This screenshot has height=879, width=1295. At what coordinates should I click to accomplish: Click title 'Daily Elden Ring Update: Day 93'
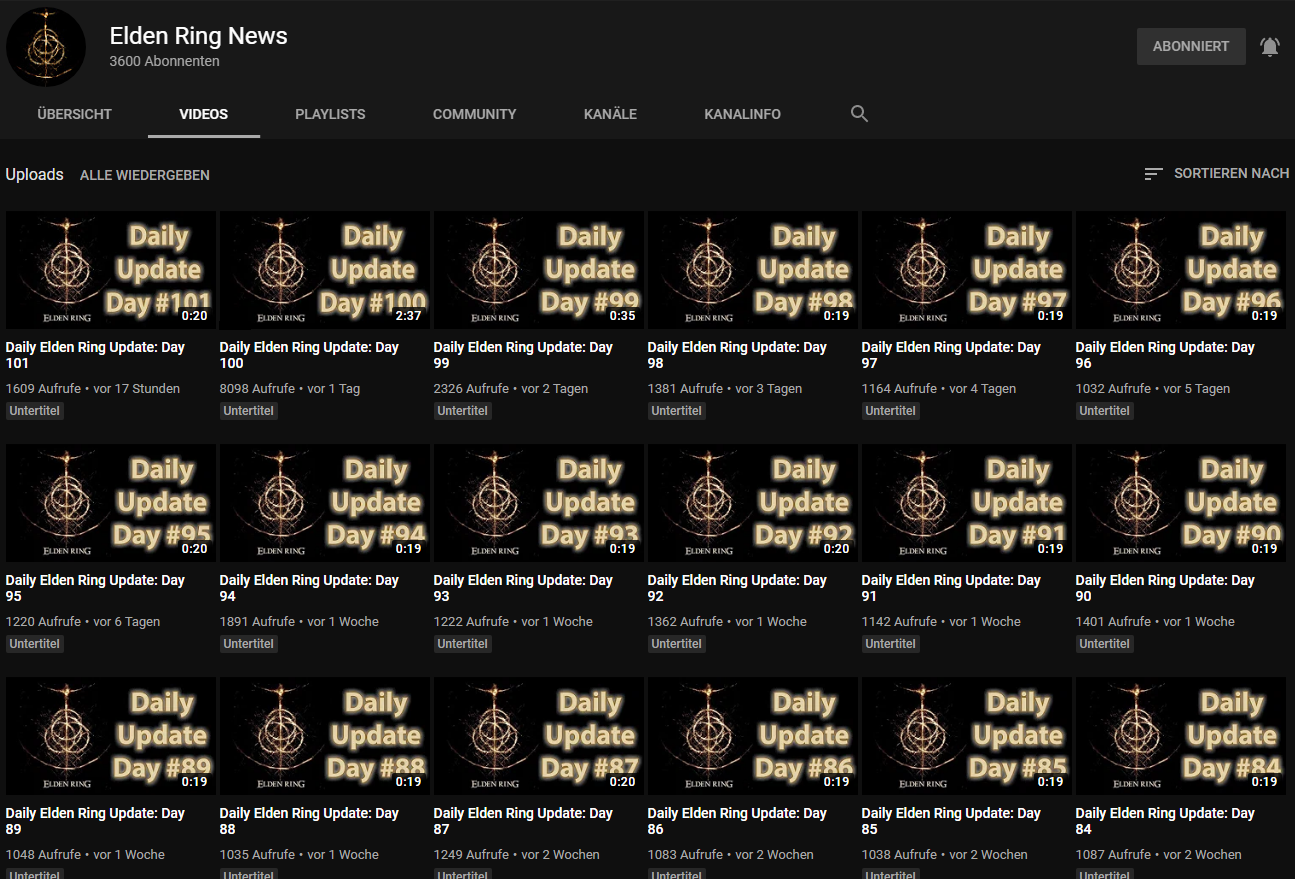pos(524,588)
